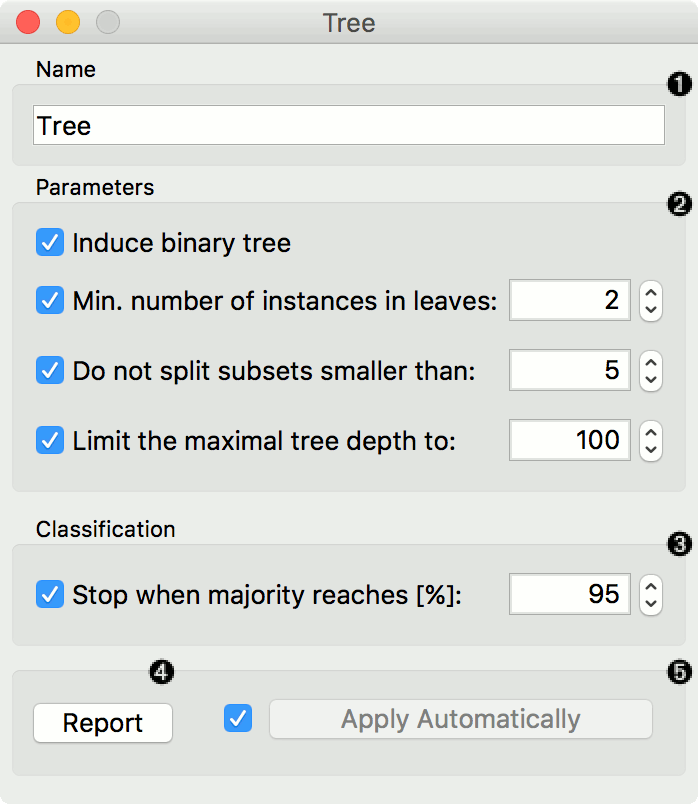Click the majority percentage value field
This screenshot has width=698, height=804.
570,595
